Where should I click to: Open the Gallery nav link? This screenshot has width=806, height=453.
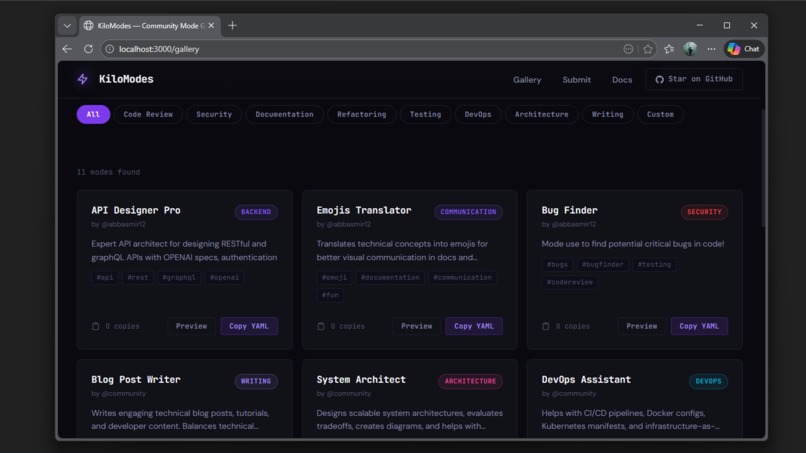(527, 80)
